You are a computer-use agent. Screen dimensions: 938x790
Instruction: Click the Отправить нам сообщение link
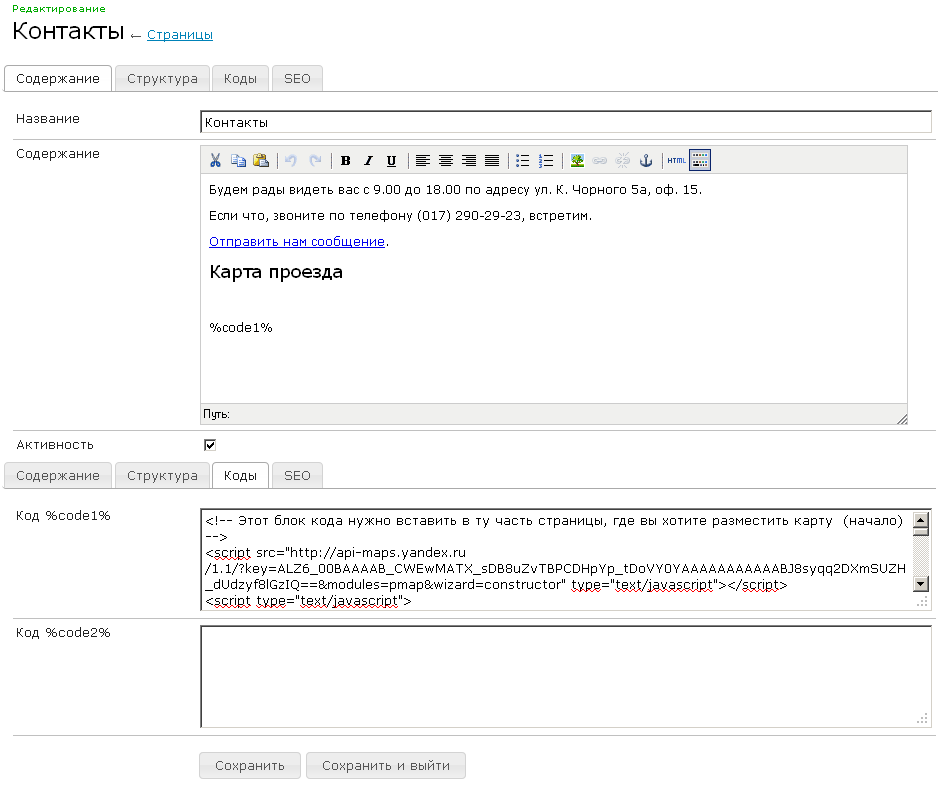pos(297,242)
